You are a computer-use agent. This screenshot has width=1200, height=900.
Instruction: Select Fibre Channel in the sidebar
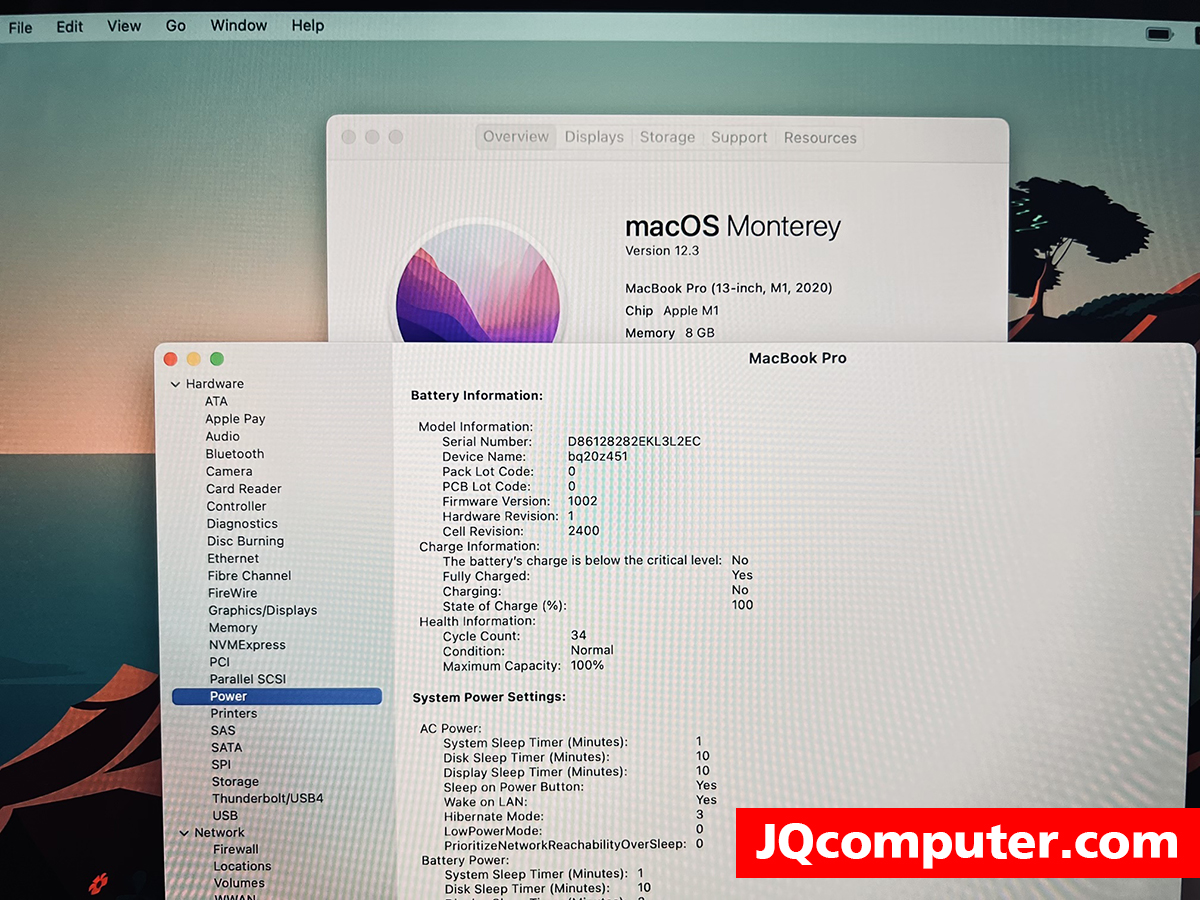point(250,576)
